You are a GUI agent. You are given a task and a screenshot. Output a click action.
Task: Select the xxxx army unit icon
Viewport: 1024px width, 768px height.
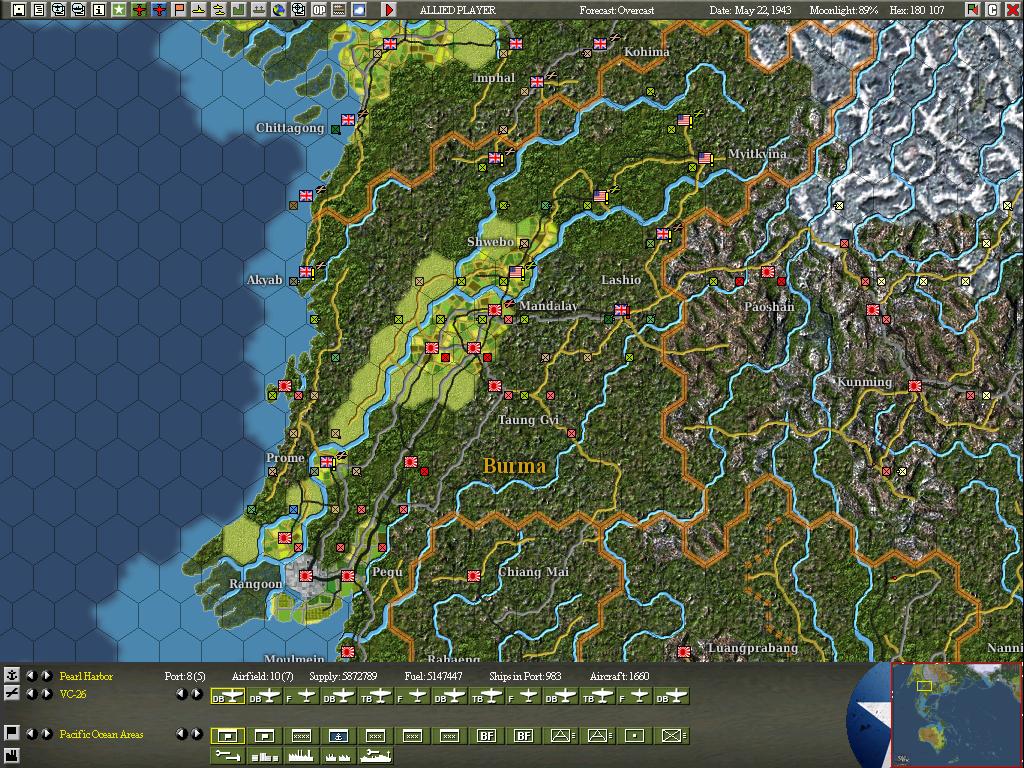(301, 736)
